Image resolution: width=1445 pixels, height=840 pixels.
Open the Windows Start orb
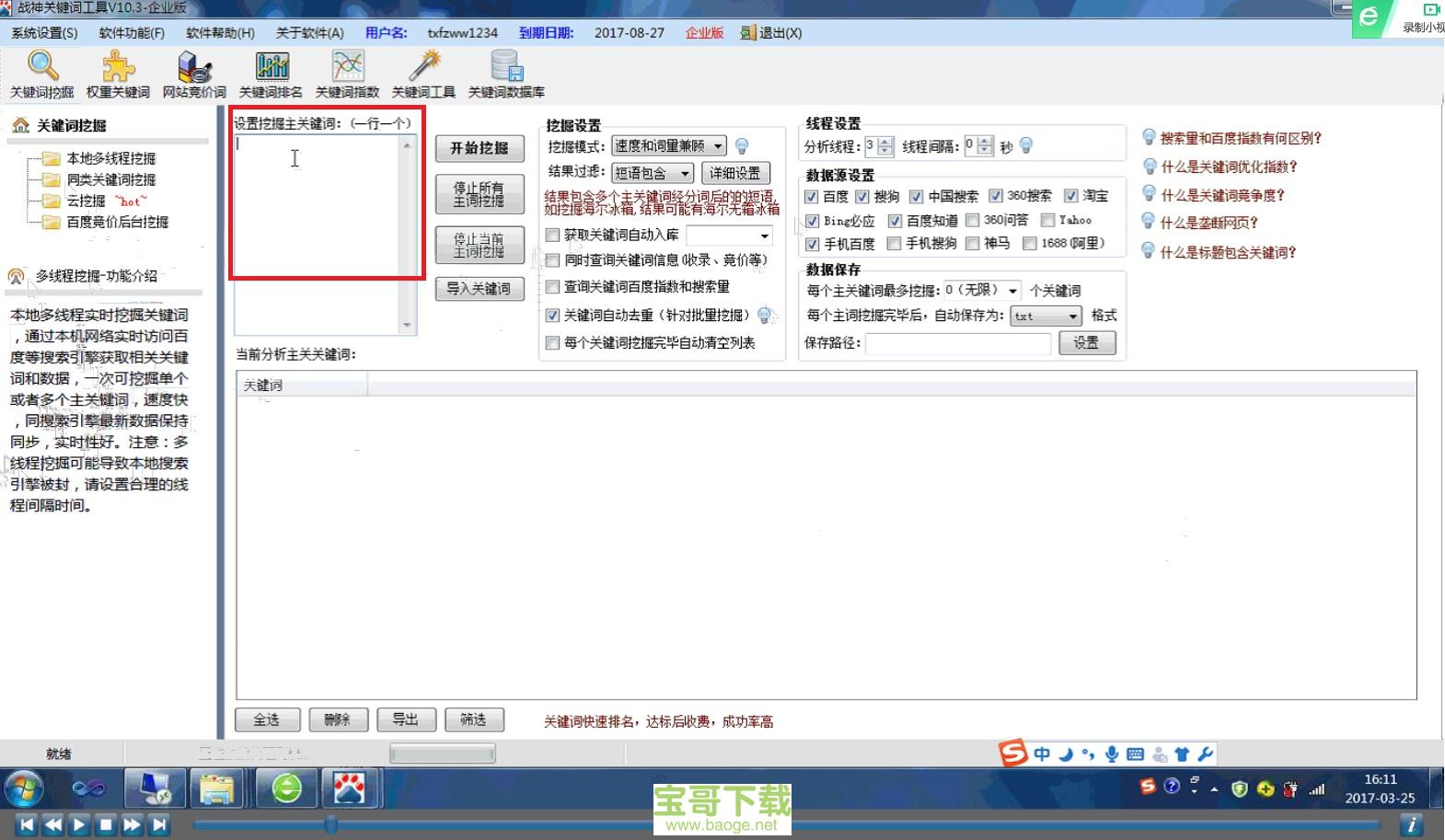click(x=24, y=789)
